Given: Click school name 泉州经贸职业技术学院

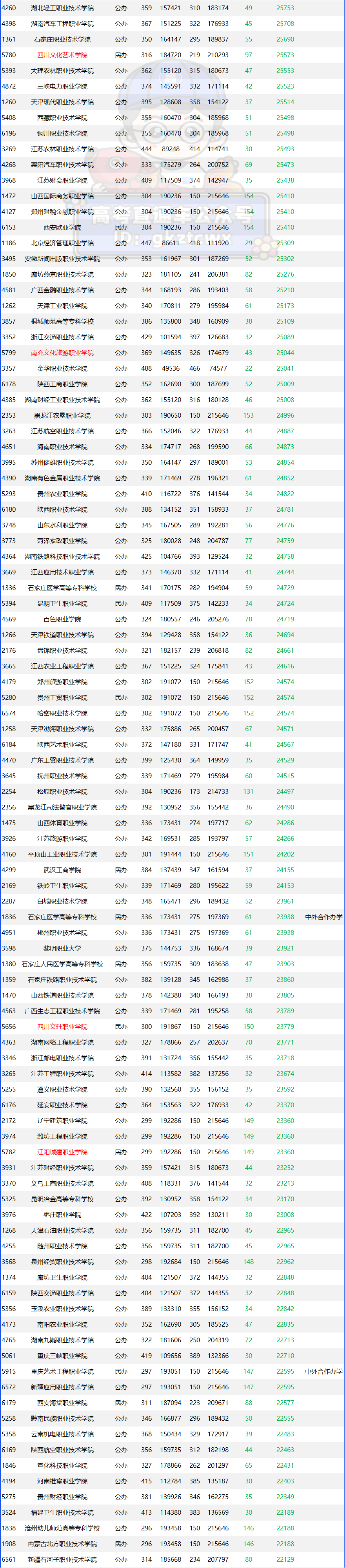Looking at the screenshot, I should (x=62, y=1262).
